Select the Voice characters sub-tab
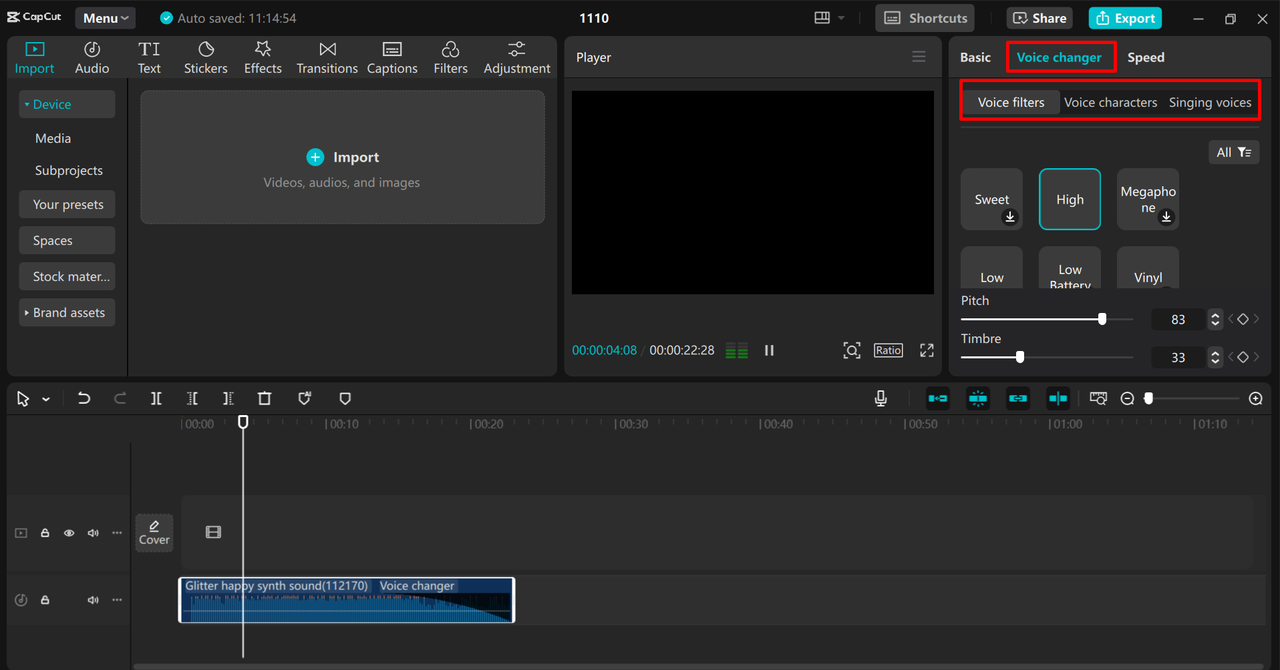 coord(1110,102)
